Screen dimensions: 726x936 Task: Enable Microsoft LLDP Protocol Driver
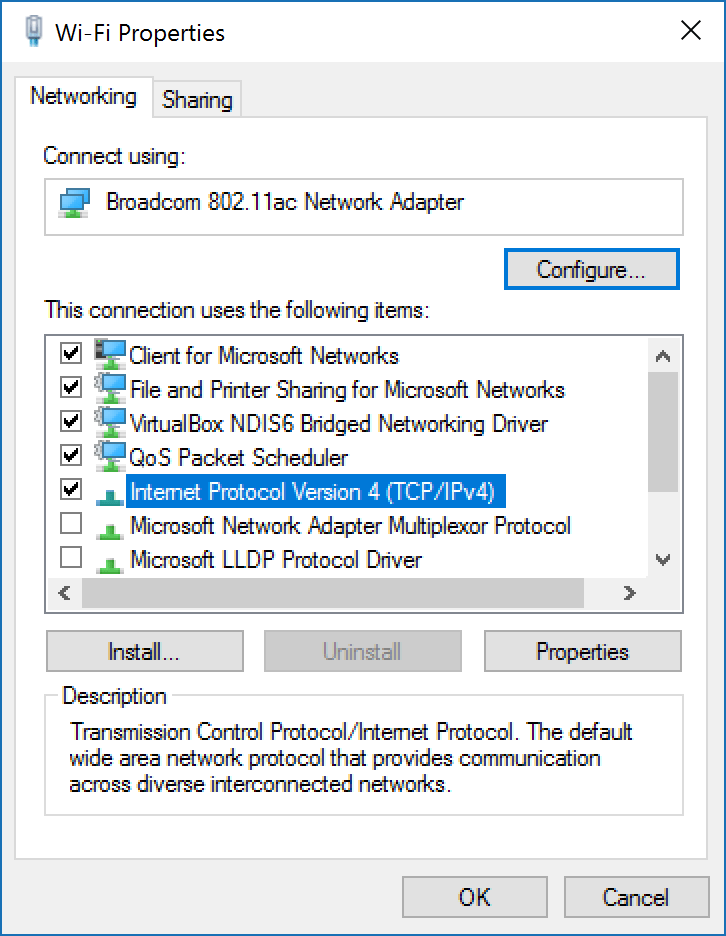70,558
